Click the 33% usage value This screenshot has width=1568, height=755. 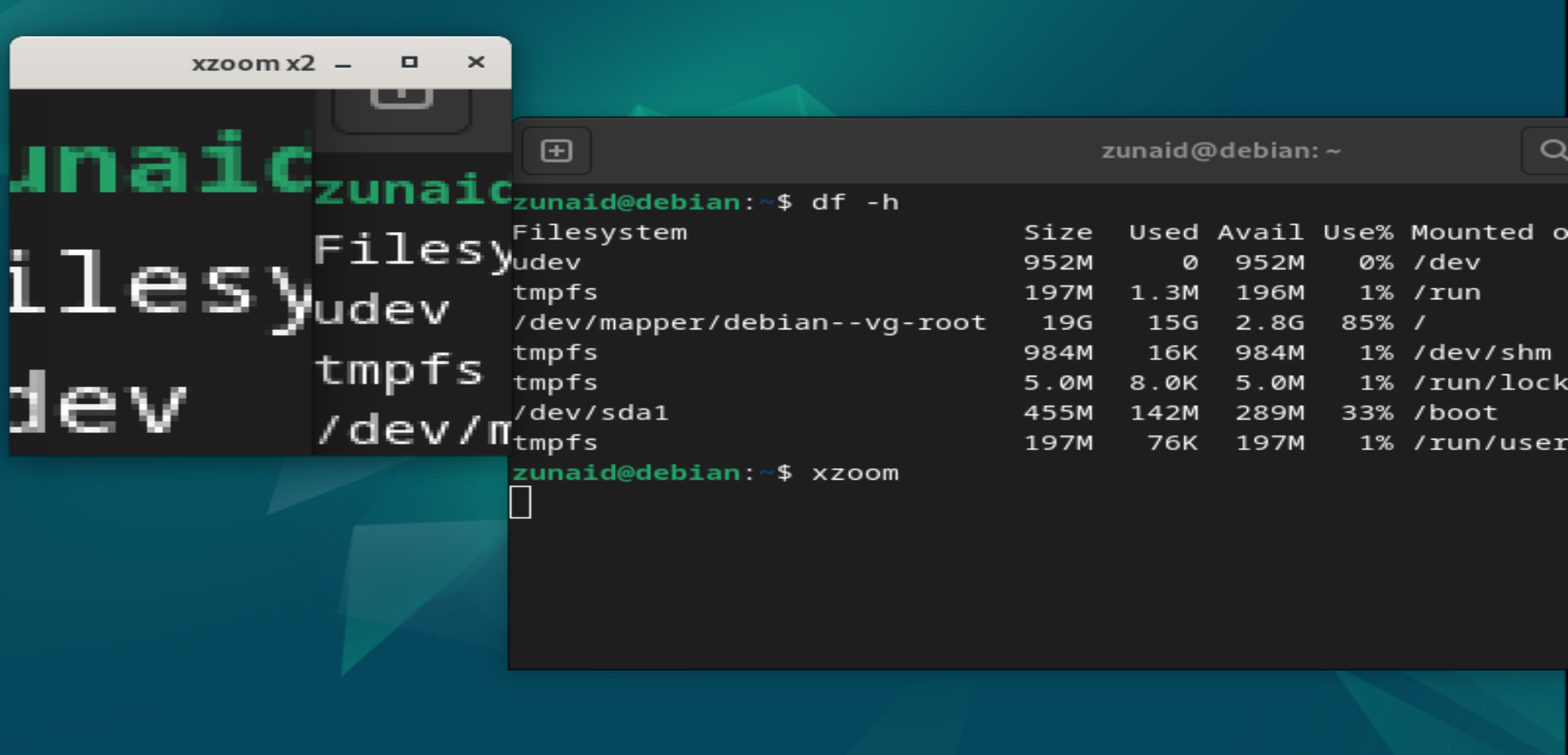tap(1367, 413)
